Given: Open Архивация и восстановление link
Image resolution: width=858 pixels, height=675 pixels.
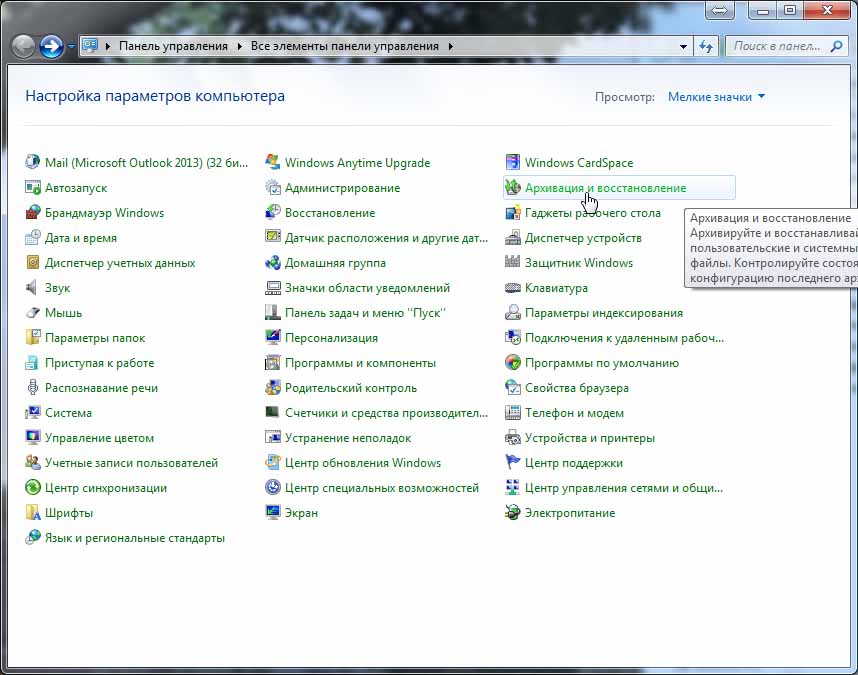Looking at the screenshot, I should tap(605, 188).
